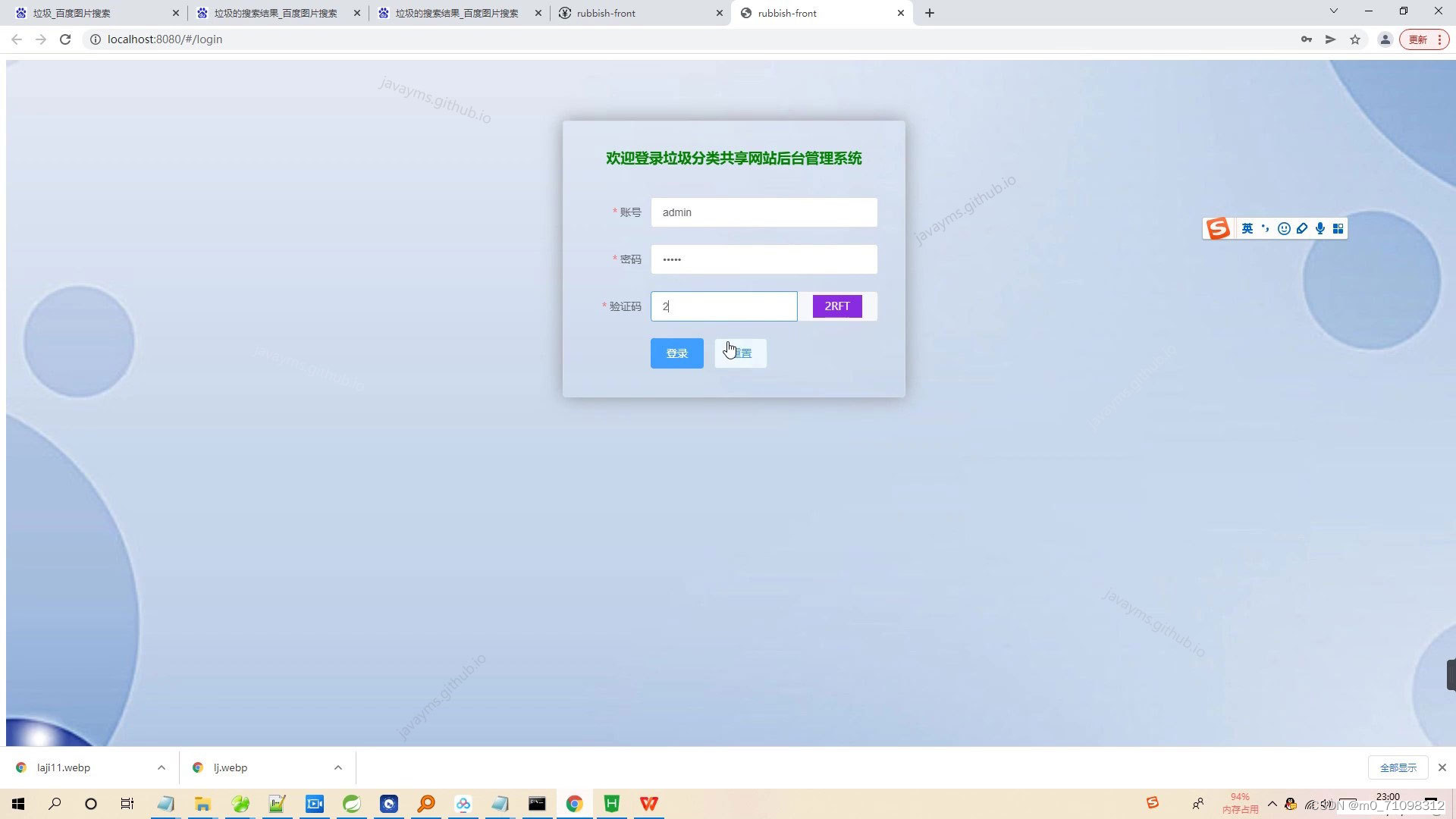Switch to the first 垃圾_百度图片搜索 tab
This screenshot has width=1456, height=819.
[x=91, y=13]
